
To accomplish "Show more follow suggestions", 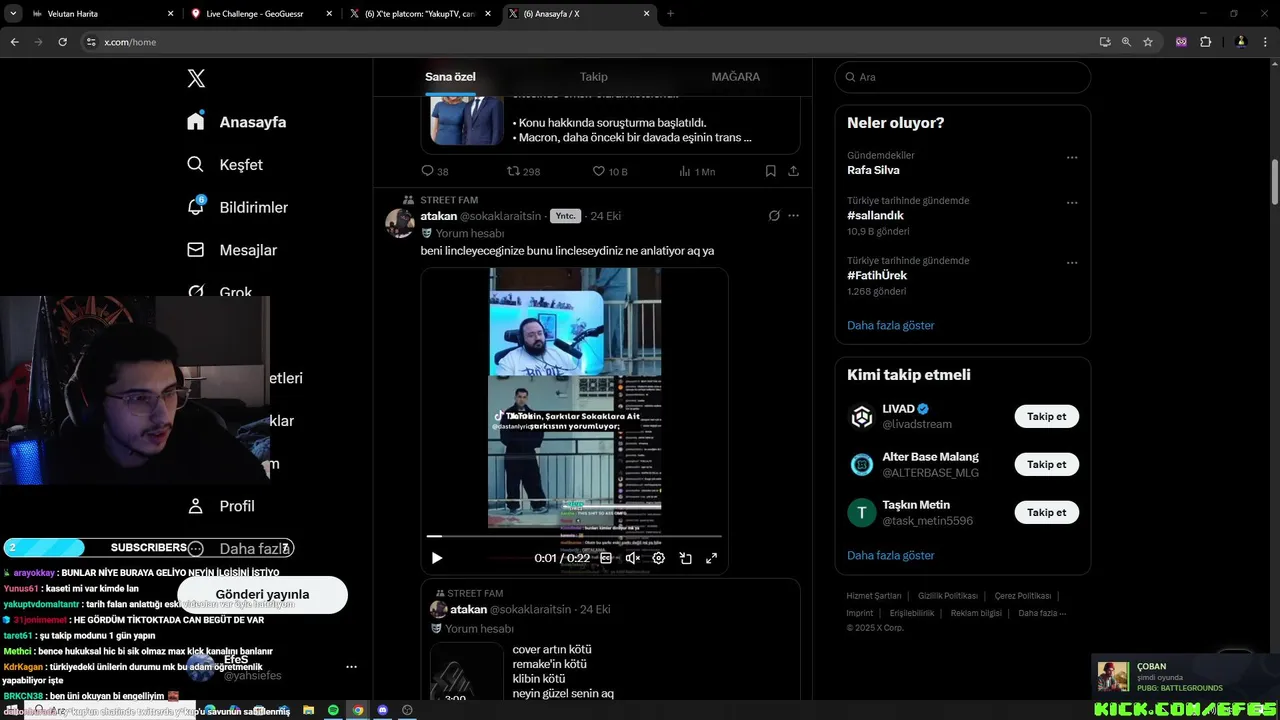I will tap(891, 555).
